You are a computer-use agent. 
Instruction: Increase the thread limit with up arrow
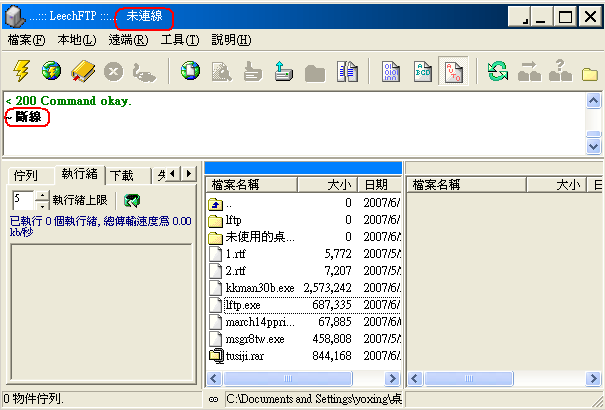[x=42, y=195]
